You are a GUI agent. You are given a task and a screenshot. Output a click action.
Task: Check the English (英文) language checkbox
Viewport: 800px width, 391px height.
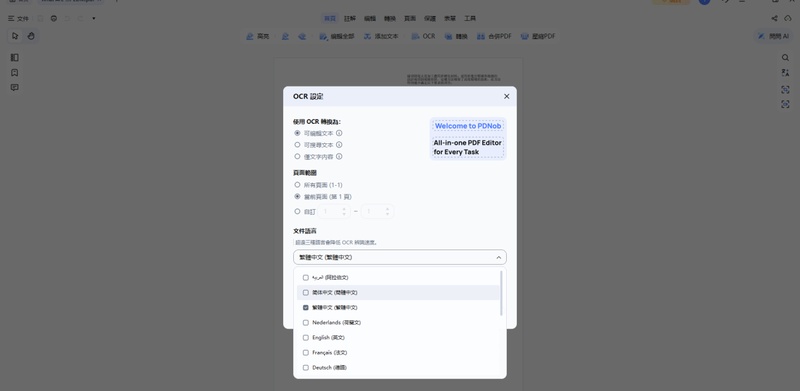click(306, 337)
